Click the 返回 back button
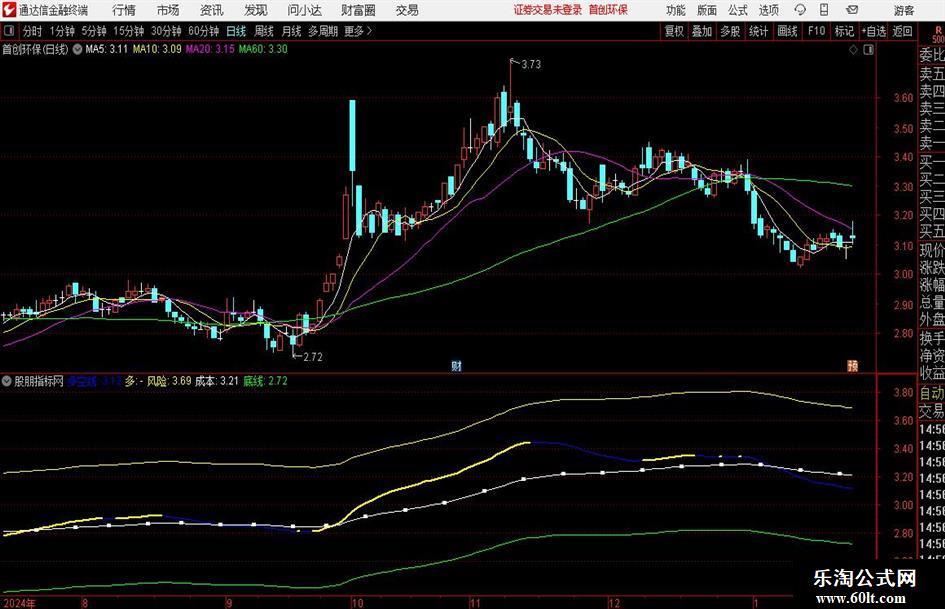This screenshot has height=609, width=945. pos(902,31)
